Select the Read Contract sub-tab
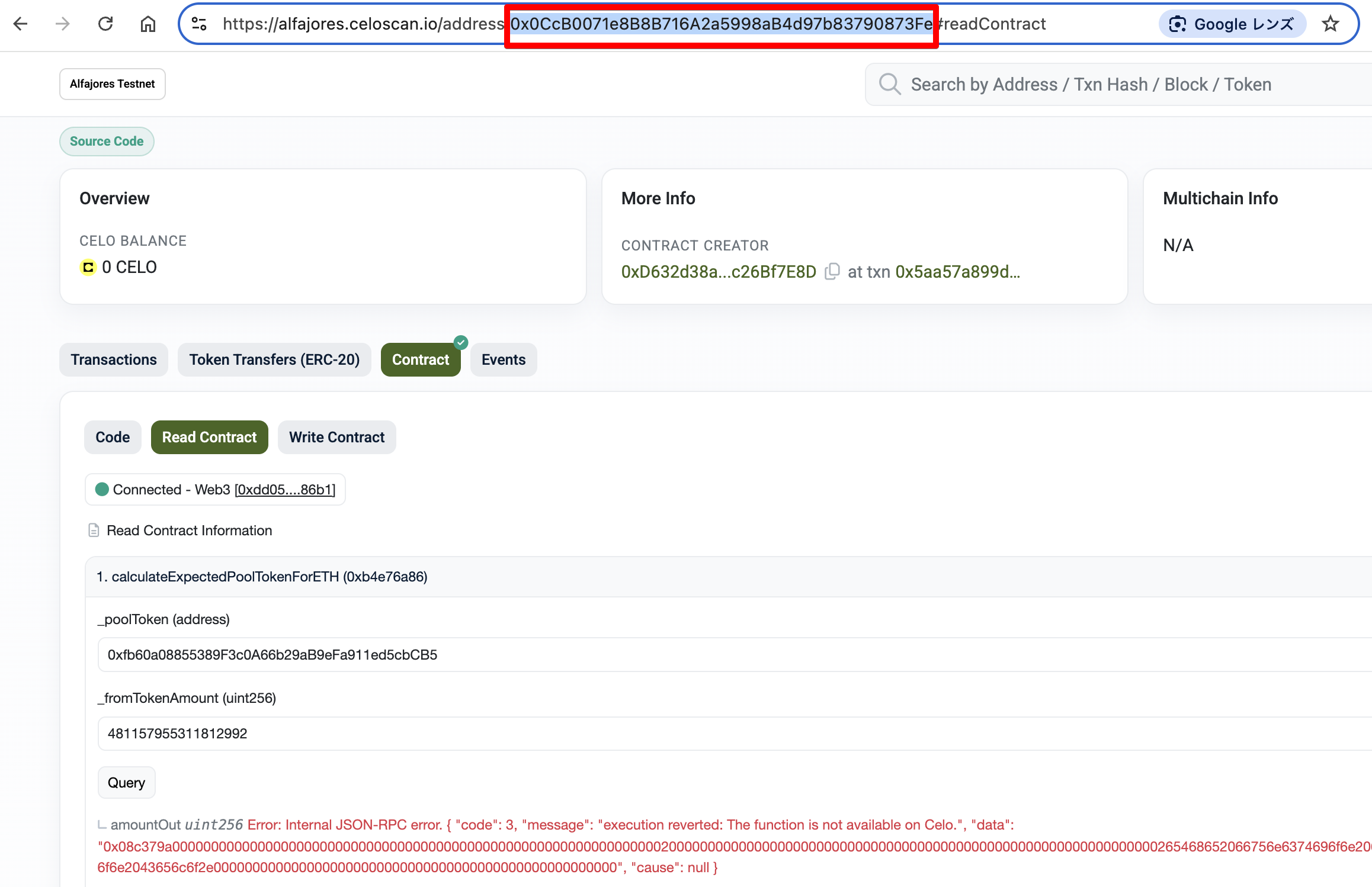Viewport: 1372px width, 887px height. (x=210, y=437)
